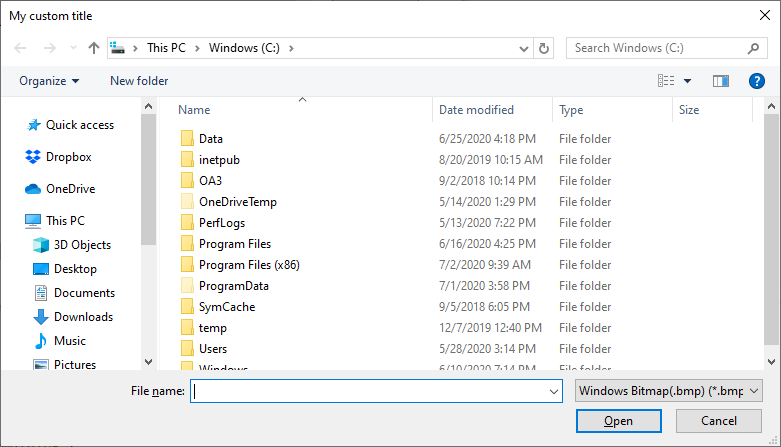This screenshot has width=781, height=447.
Task: Open Desktop in navigation pane
Action: 65,269
